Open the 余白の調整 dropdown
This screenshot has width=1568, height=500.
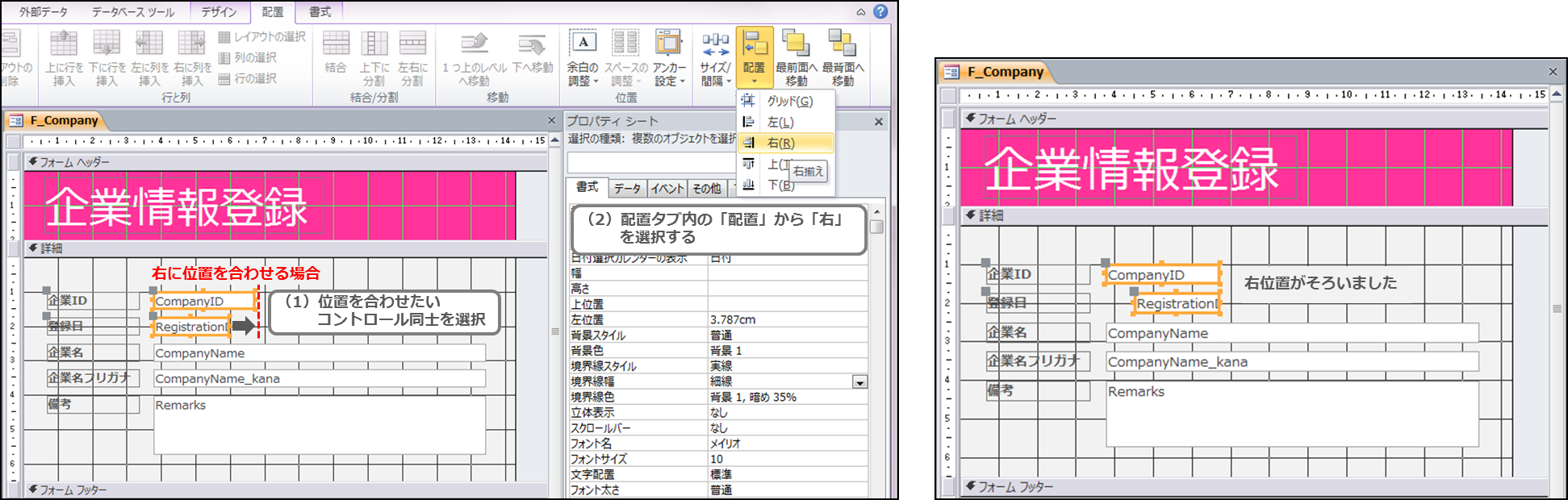coord(583,57)
